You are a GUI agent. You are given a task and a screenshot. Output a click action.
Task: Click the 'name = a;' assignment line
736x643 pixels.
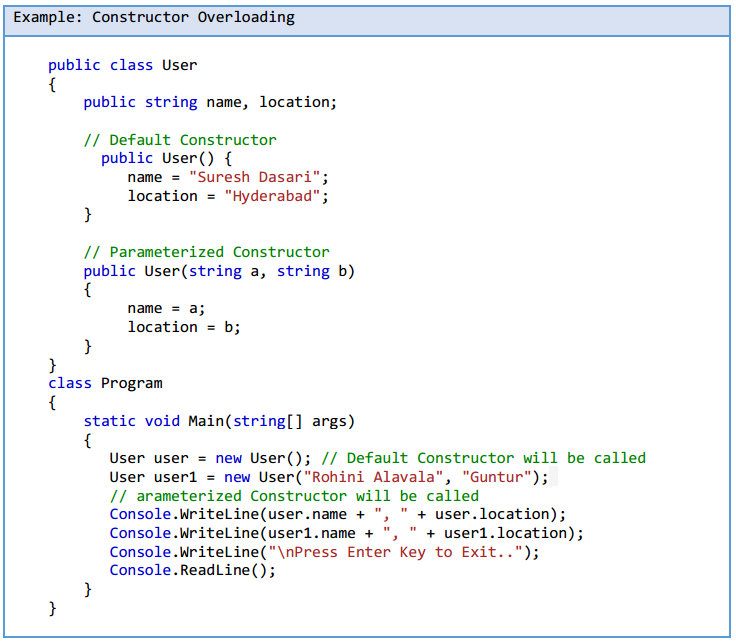coord(166,309)
